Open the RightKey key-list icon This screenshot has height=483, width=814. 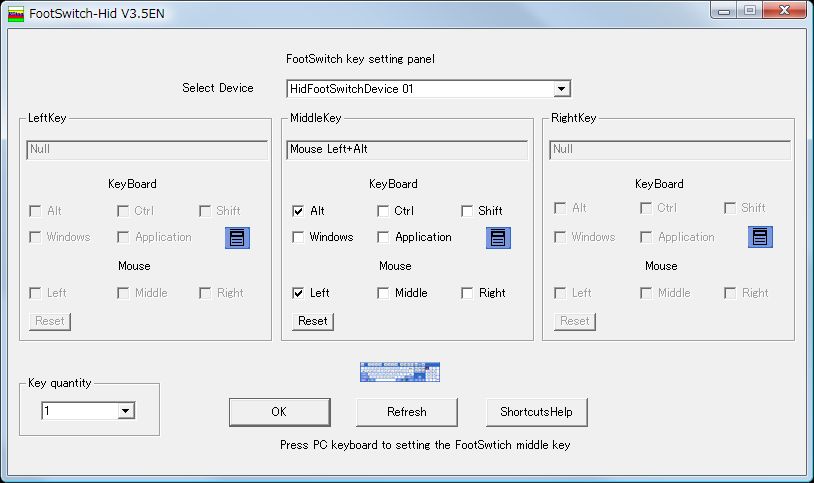tap(760, 237)
